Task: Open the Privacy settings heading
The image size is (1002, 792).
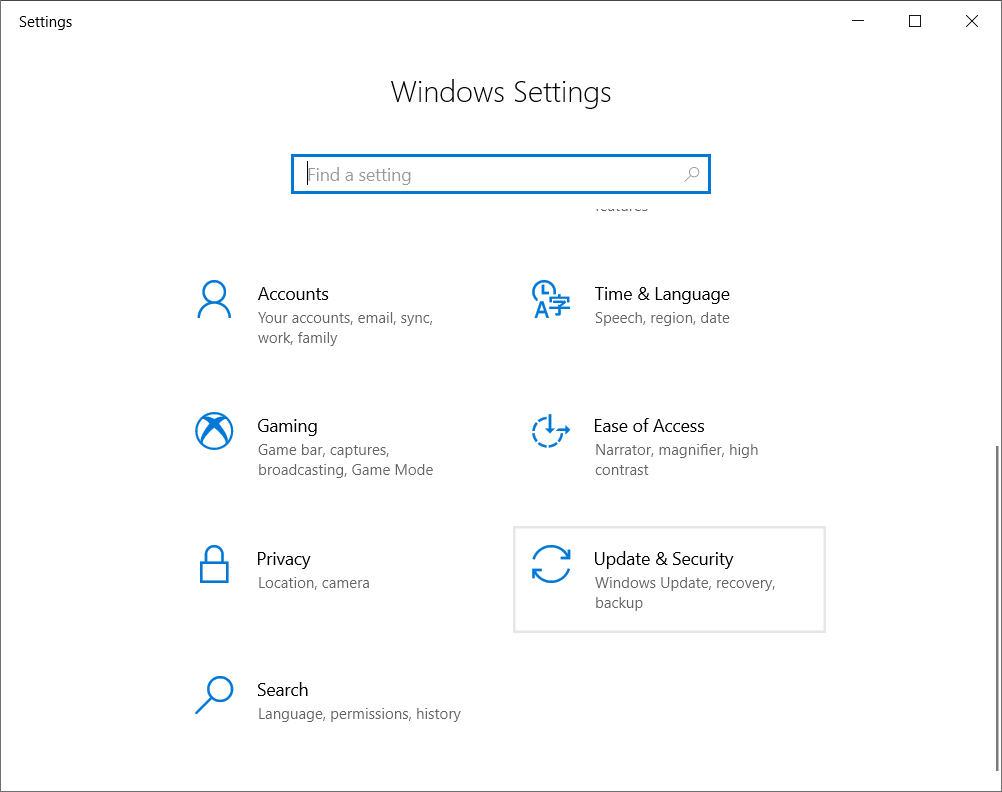Action: point(283,559)
